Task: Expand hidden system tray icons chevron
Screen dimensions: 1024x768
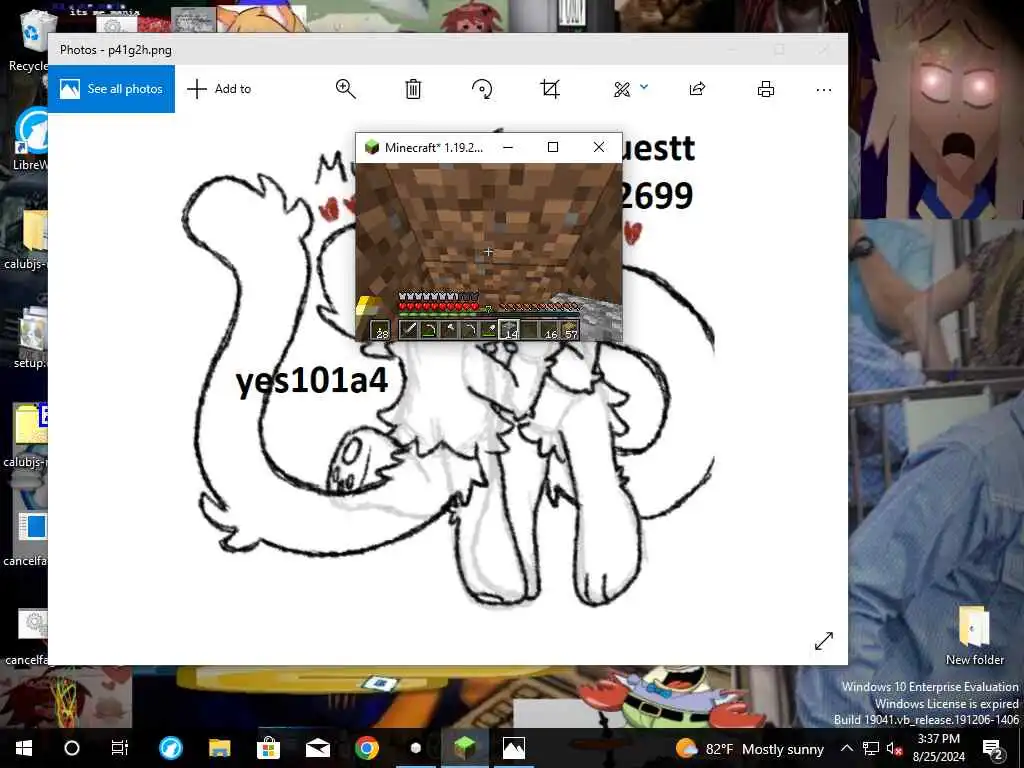Action: [x=846, y=748]
